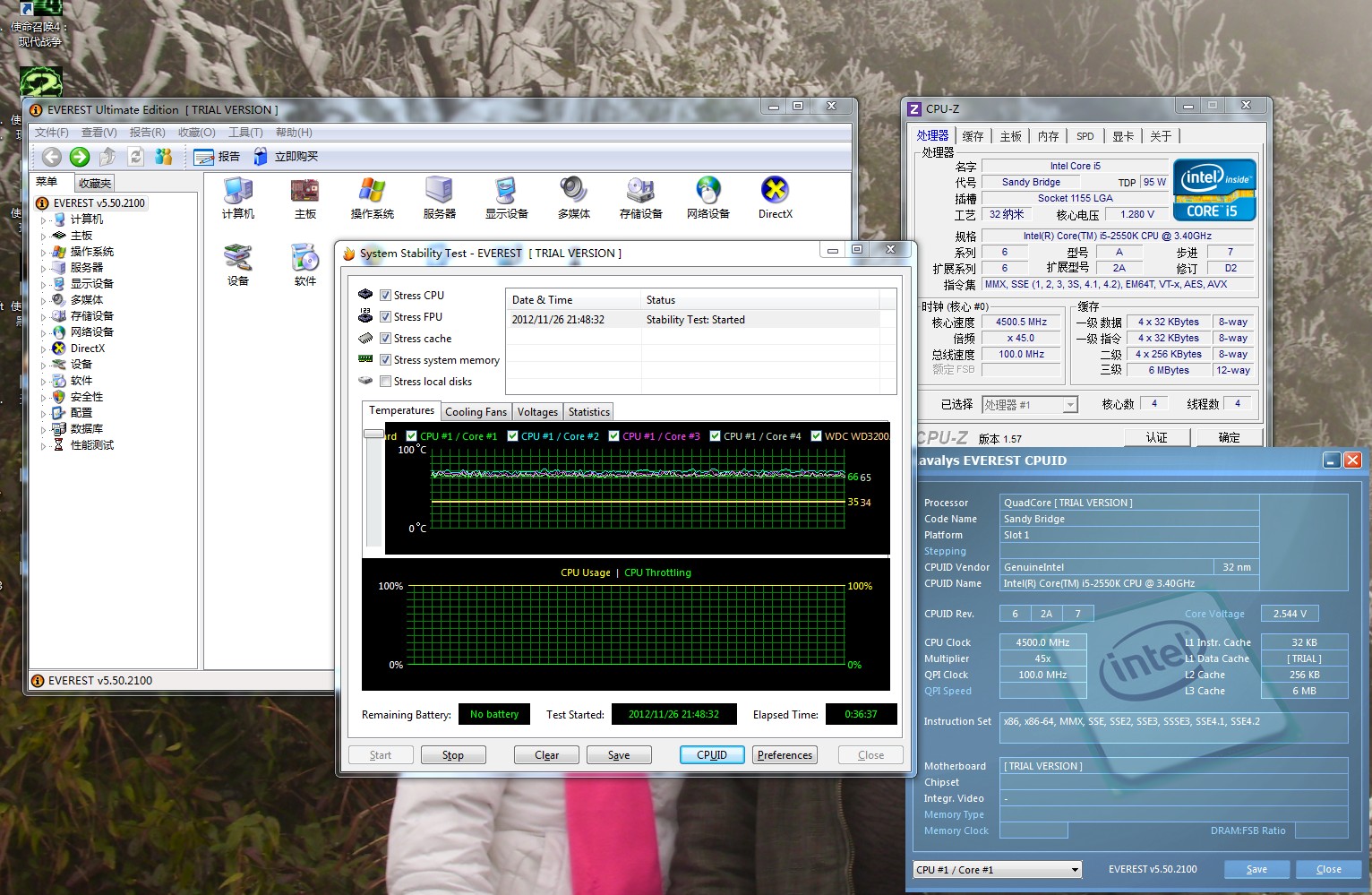Switch to the 内存 tab in CPU-Z
Screen dimensions: 1372x895
pyautogui.click(x=1048, y=136)
